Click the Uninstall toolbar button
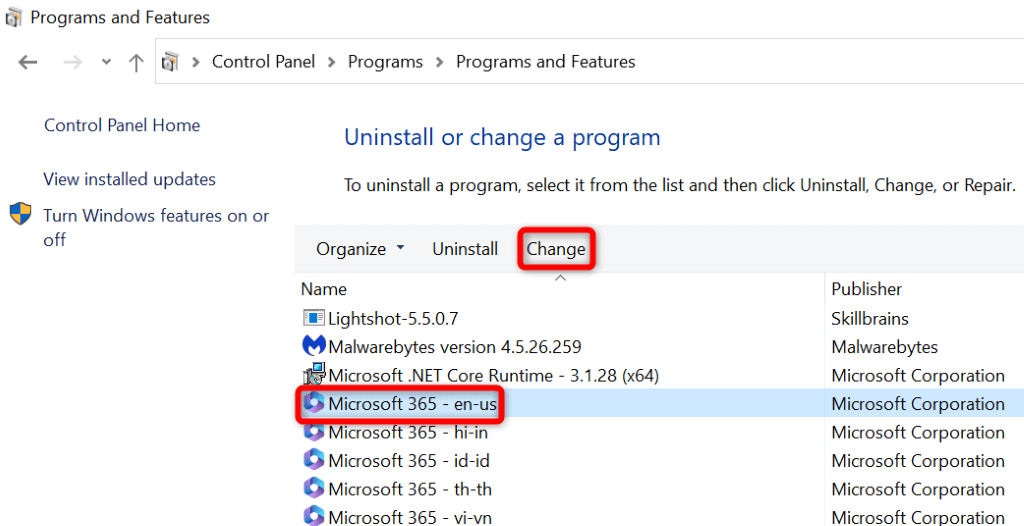1024x526 pixels. click(x=465, y=249)
